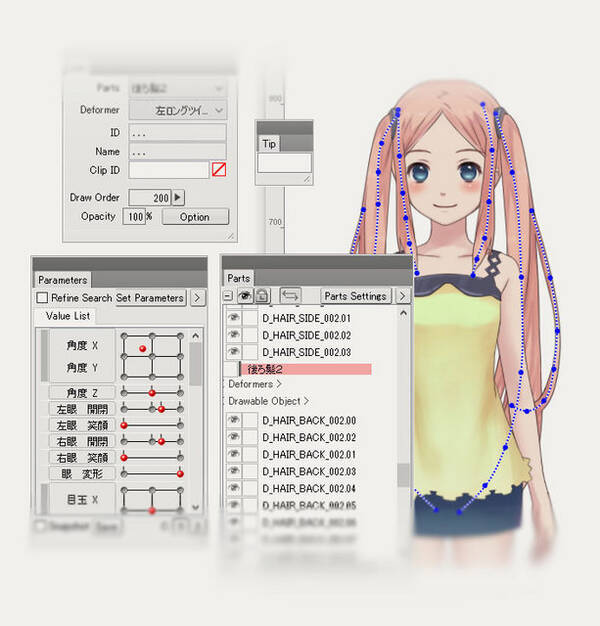Select the D_HAIR_BACK_002.01 row
Viewport: 600px width, 626px height.
309,454
